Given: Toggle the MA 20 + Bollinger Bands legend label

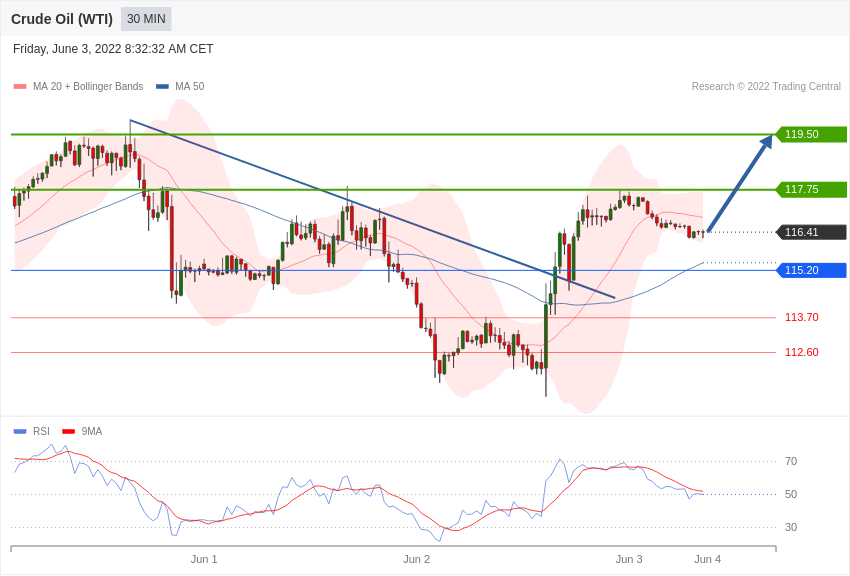Looking at the screenshot, I should (x=88, y=87).
